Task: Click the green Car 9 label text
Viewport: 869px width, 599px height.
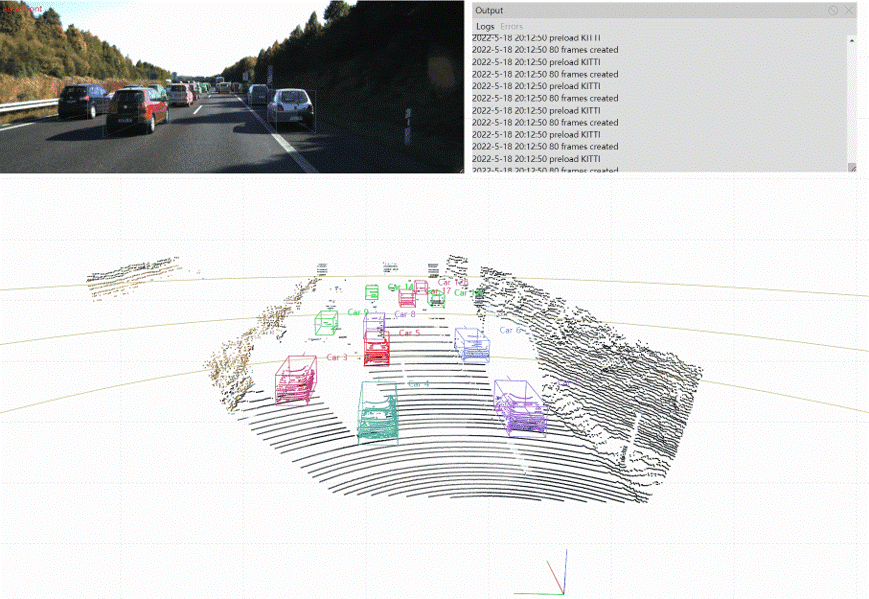Action: 358,312
